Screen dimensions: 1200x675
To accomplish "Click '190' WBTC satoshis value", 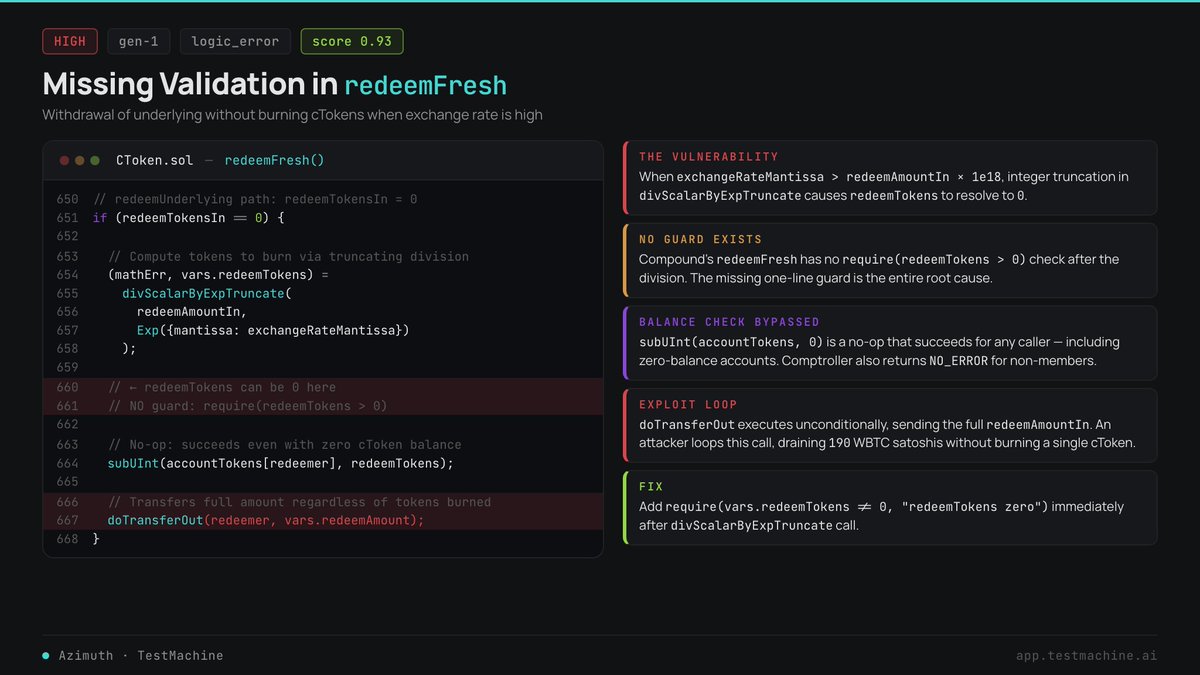I will click(x=839, y=443).
